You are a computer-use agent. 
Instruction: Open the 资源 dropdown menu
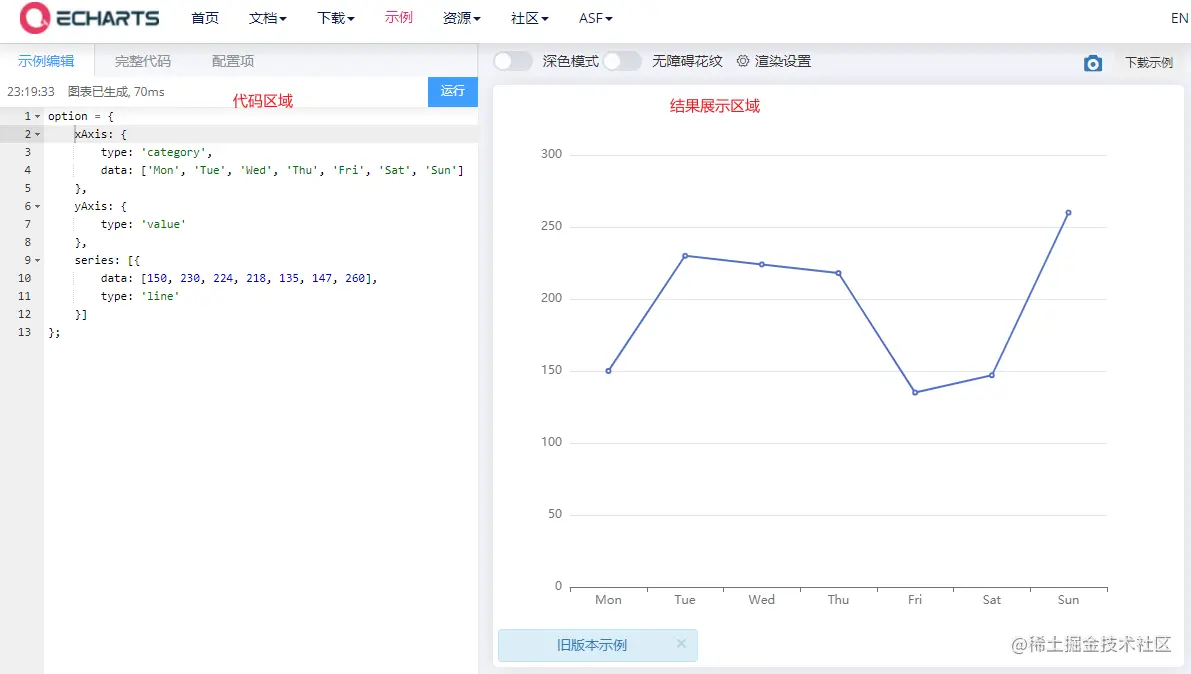click(462, 17)
